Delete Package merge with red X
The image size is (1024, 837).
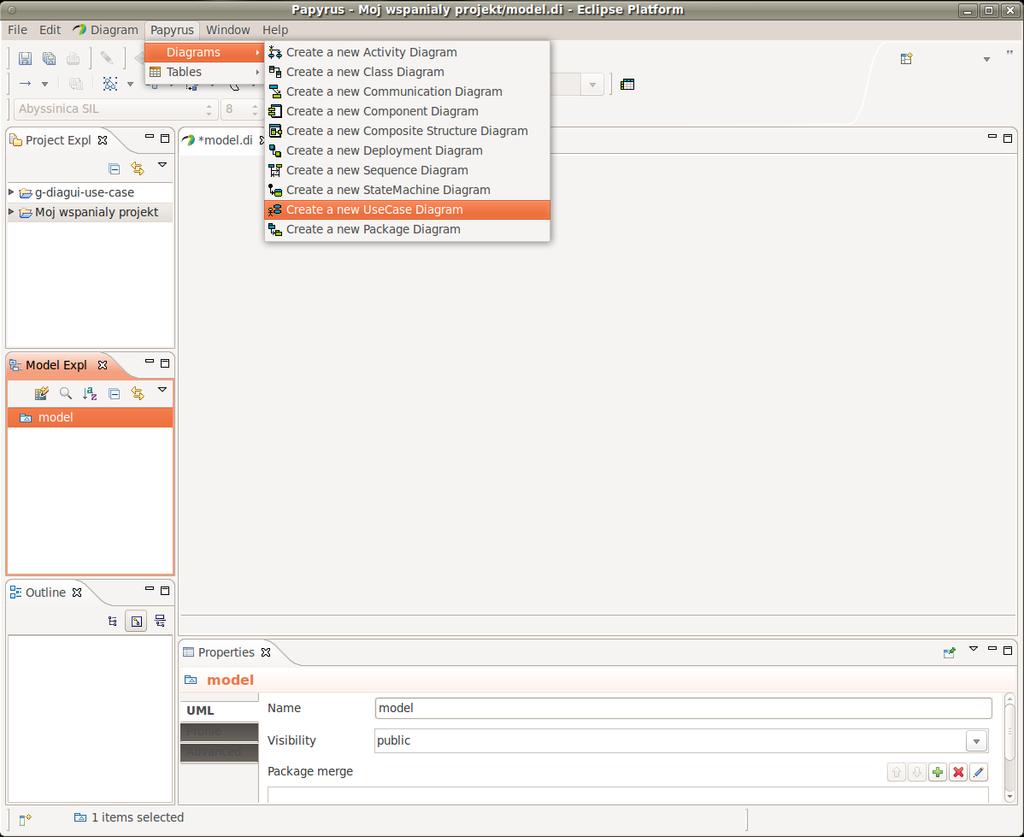tap(958, 772)
